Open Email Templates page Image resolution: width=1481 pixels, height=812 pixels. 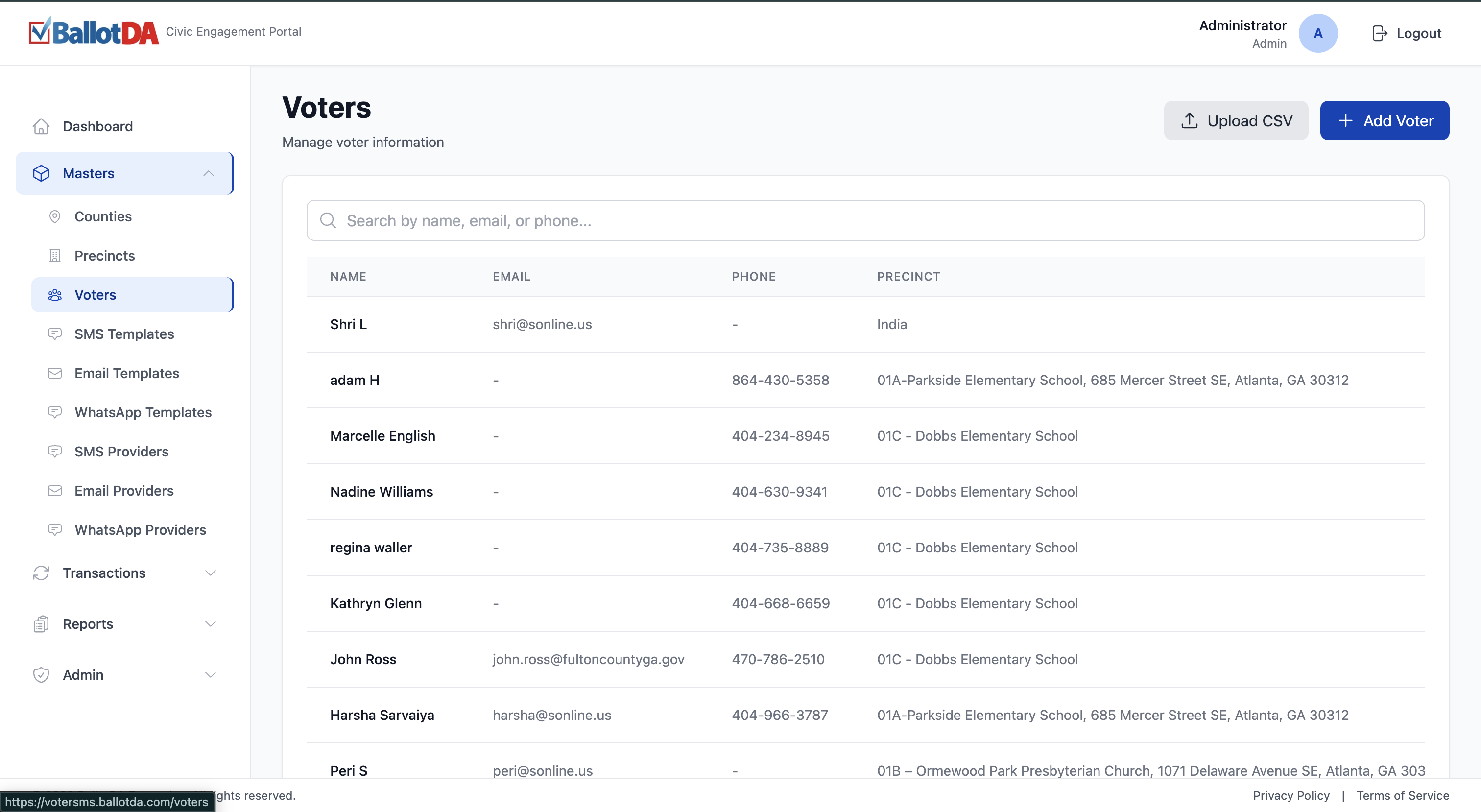132,373
